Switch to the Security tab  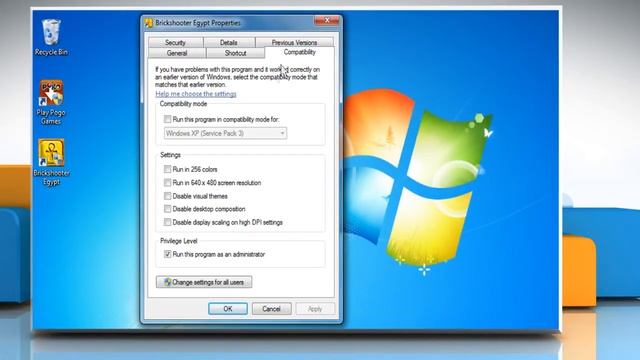[x=176, y=42]
